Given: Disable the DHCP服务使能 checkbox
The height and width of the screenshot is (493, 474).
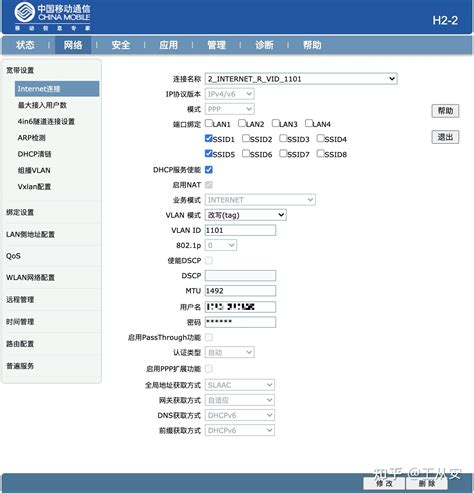Looking at the screenshot, I should click(209, 170).
